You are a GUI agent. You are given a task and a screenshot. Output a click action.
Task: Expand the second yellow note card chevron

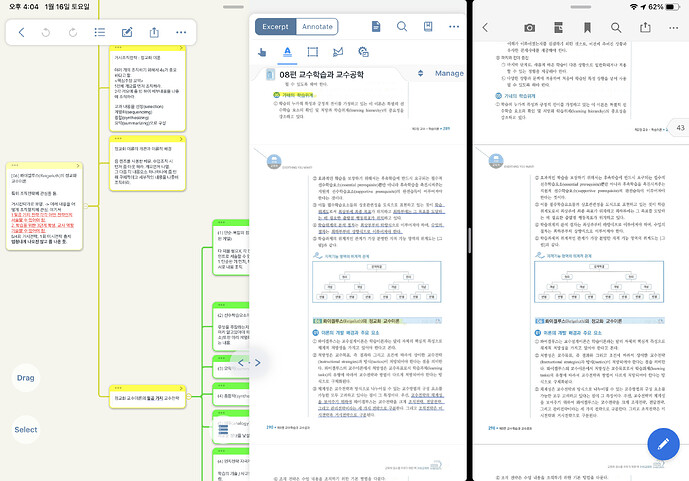point(181,139)
